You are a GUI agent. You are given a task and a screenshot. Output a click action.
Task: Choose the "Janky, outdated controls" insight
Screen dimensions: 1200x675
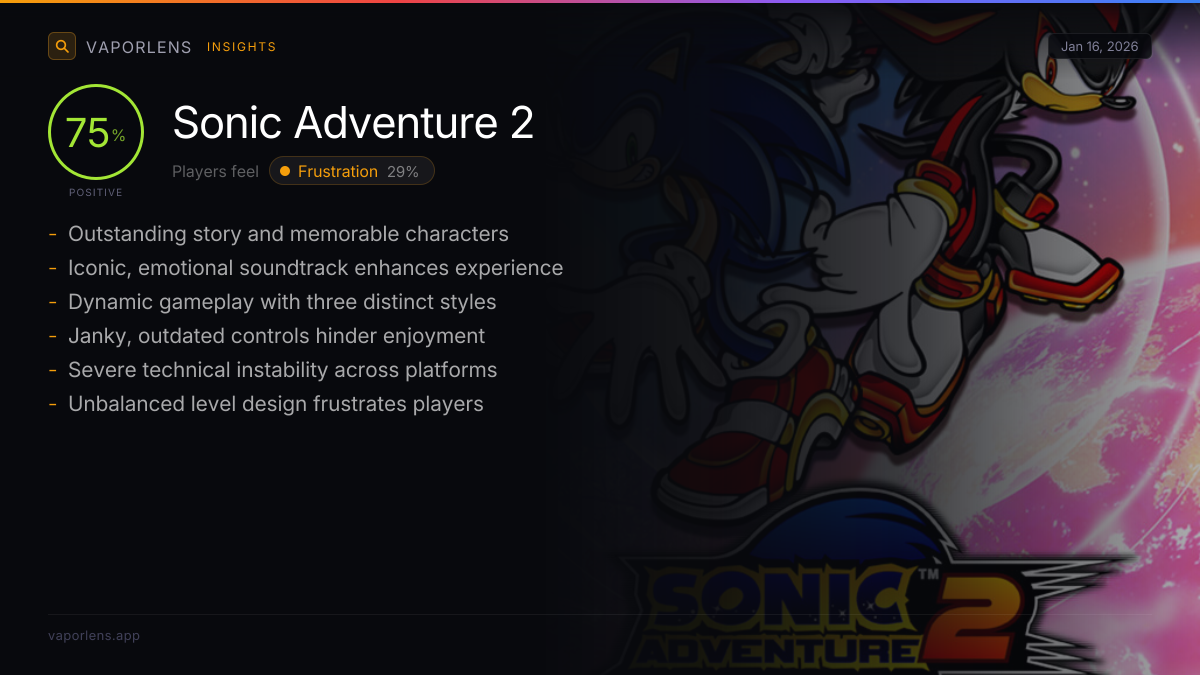[x=276, y=336]
